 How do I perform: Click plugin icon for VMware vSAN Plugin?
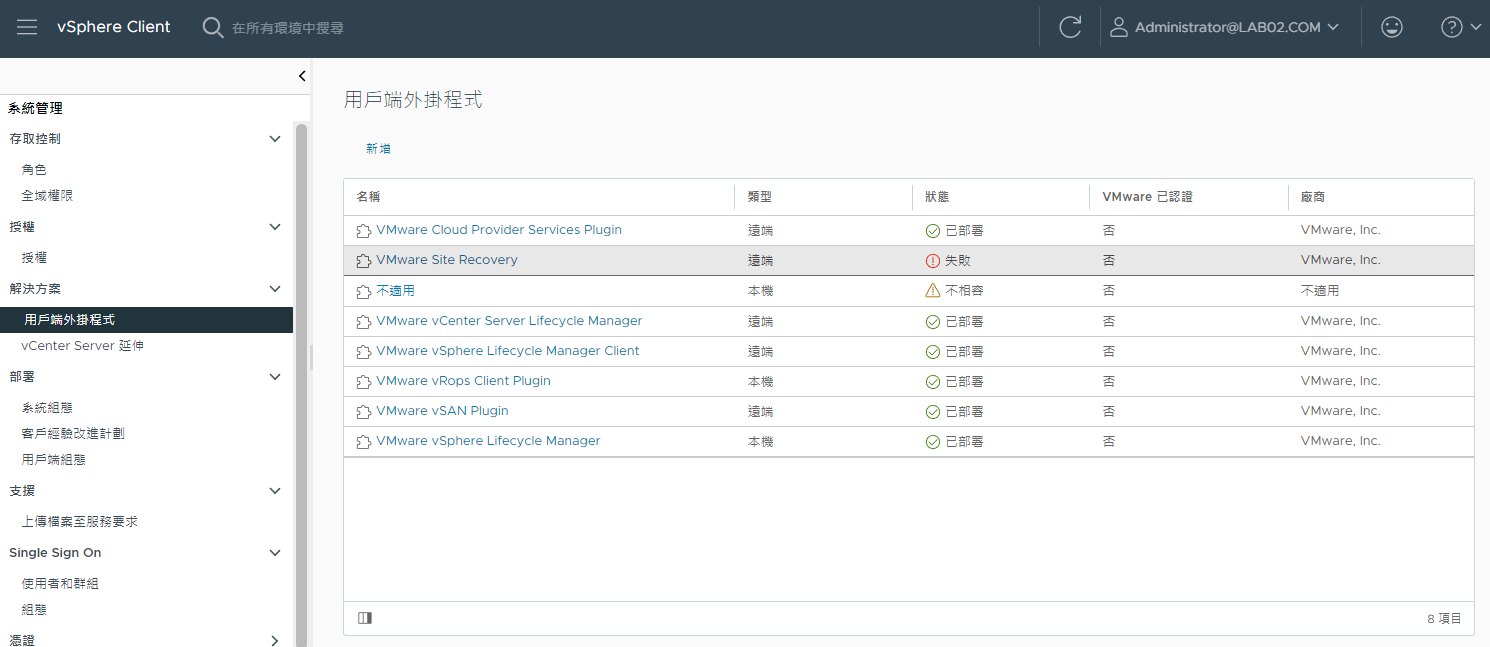pos(364,412)
